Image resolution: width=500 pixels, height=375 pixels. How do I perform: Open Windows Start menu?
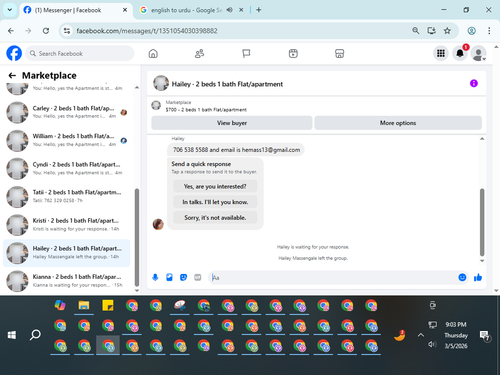(x=12, y=335)
